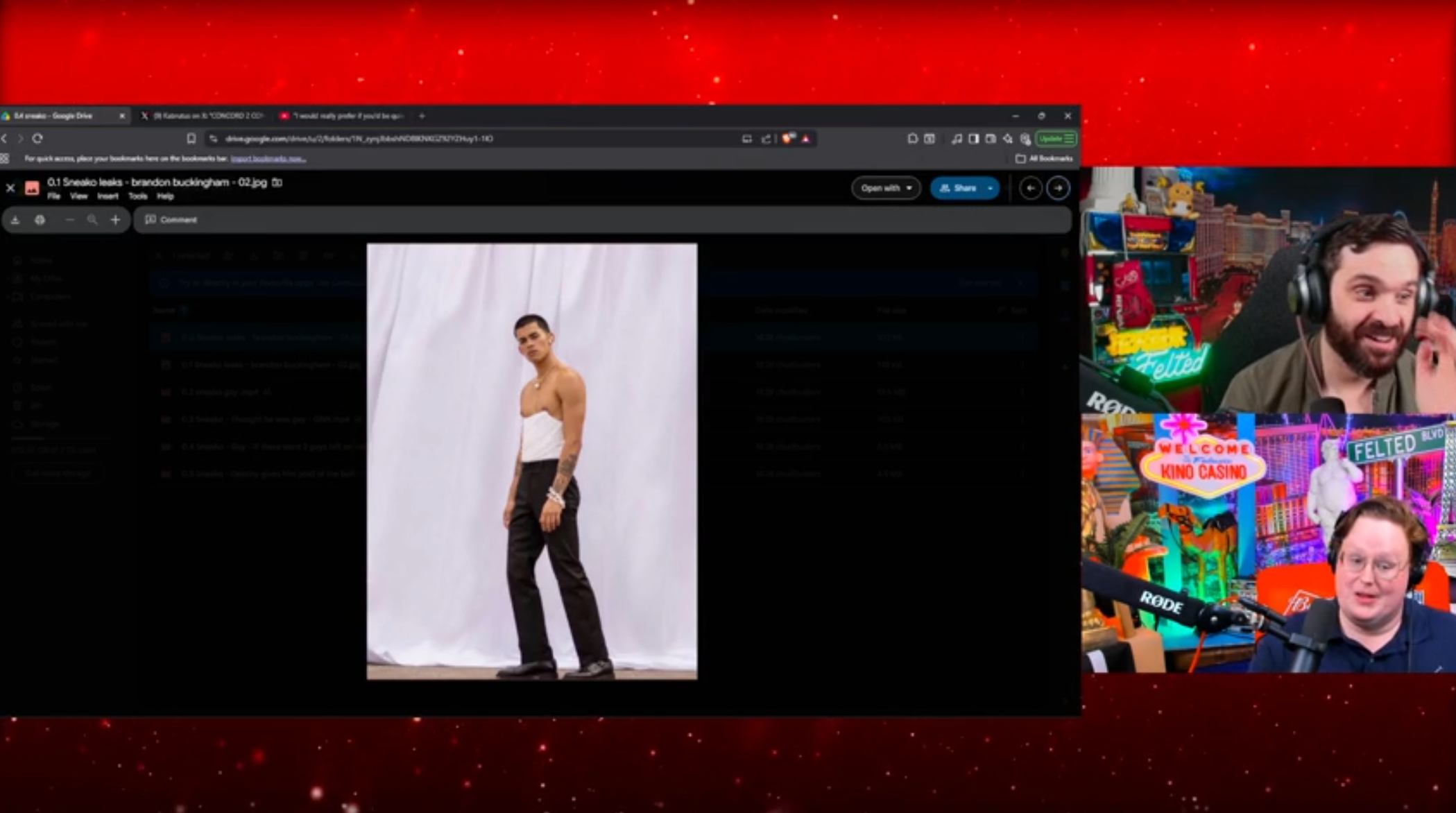Viewport: 1456px width, 813px height.
Task: Open the View menu
Action: tap(78, 196)
